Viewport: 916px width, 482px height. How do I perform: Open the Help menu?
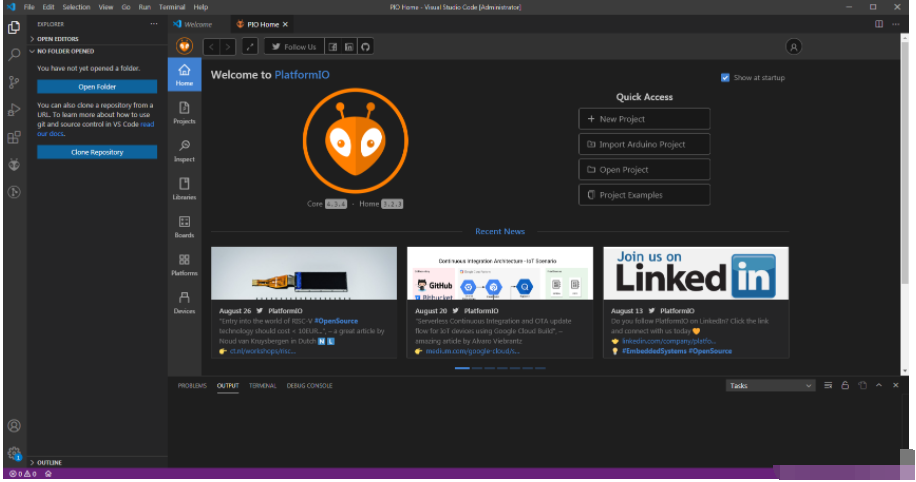[x=200, y=7]
